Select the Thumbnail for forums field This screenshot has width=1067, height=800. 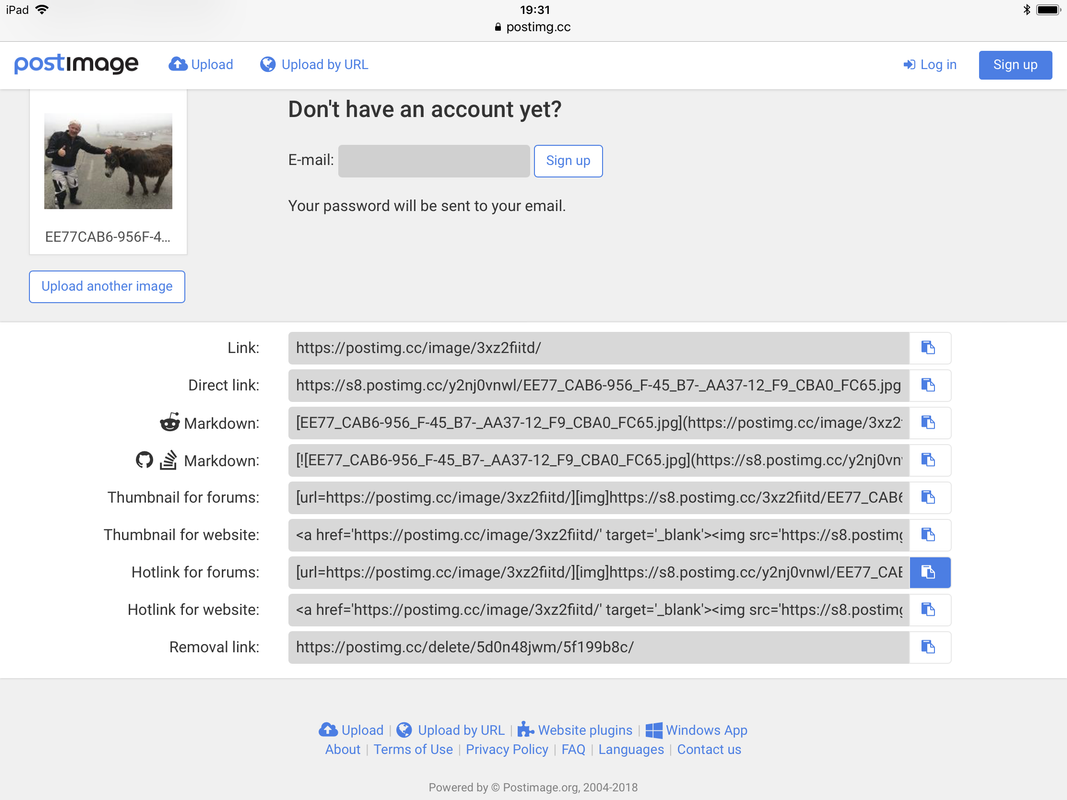tap(599, 498)
